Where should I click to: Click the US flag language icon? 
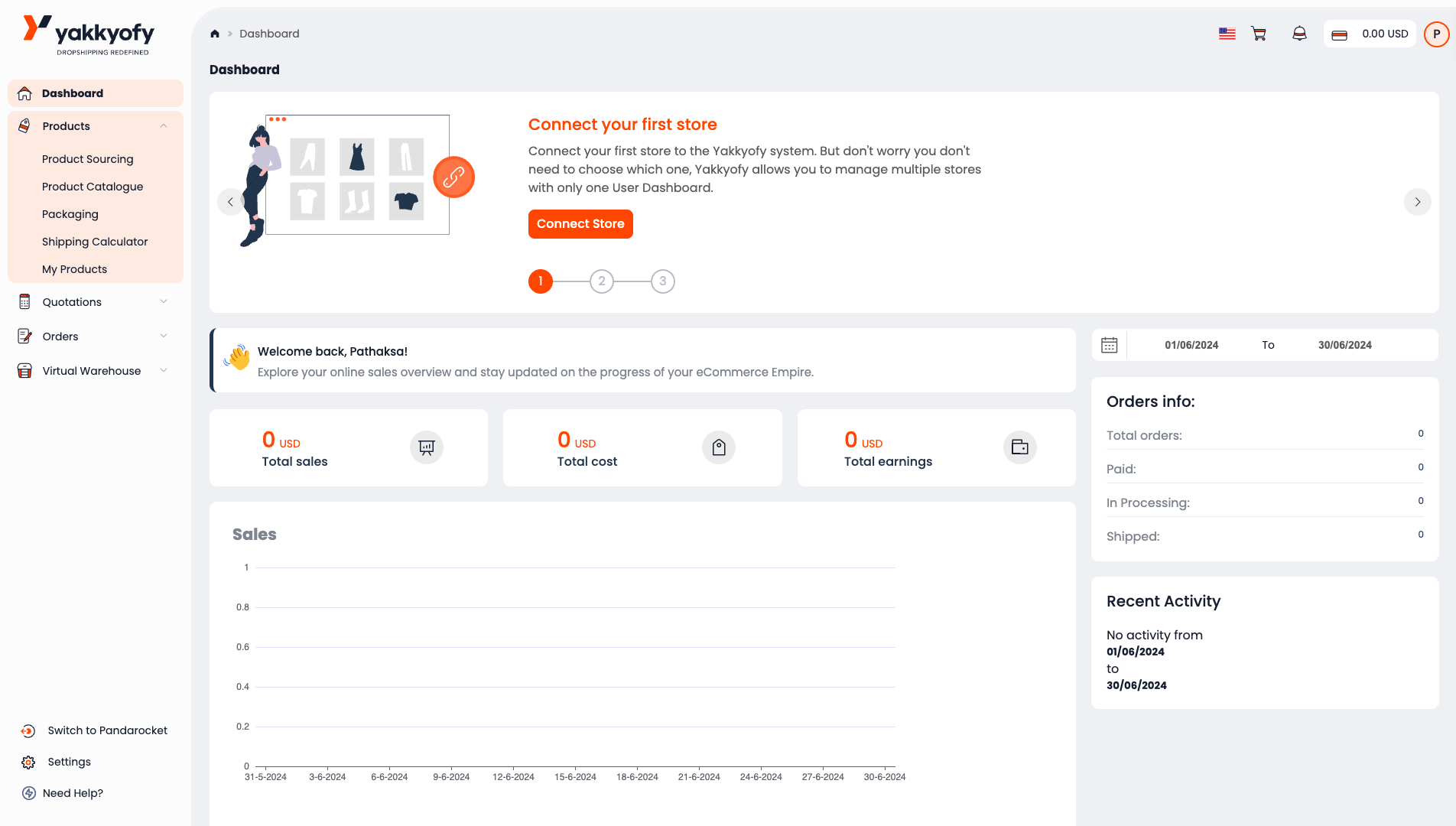point(1227,34)
